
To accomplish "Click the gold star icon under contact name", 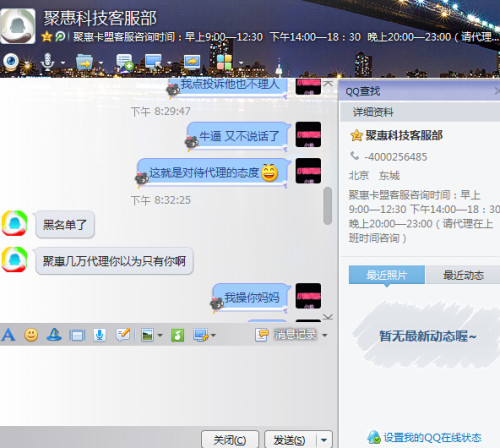I will point(47,36).
